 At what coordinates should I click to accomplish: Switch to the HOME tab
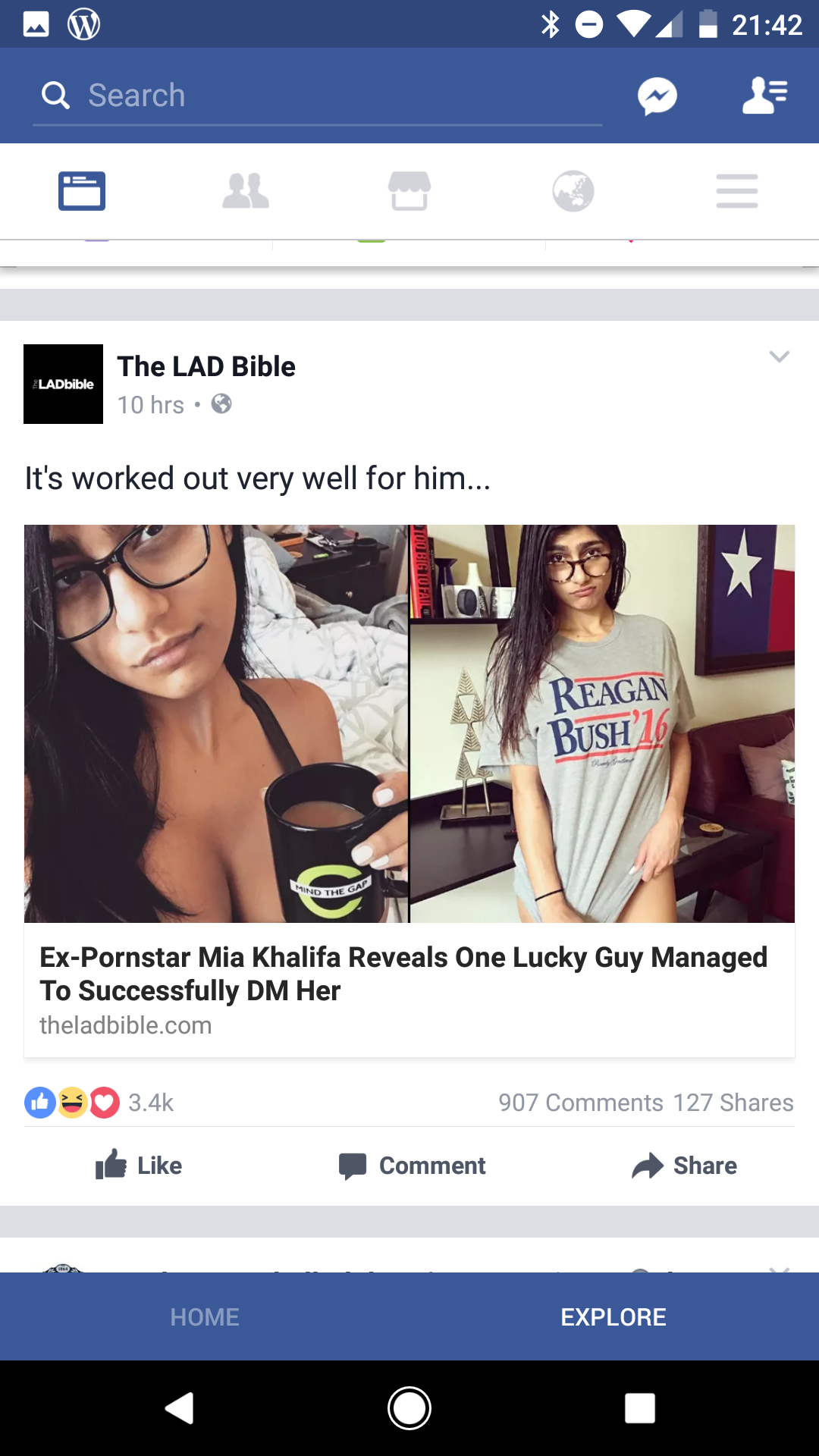205,1317
